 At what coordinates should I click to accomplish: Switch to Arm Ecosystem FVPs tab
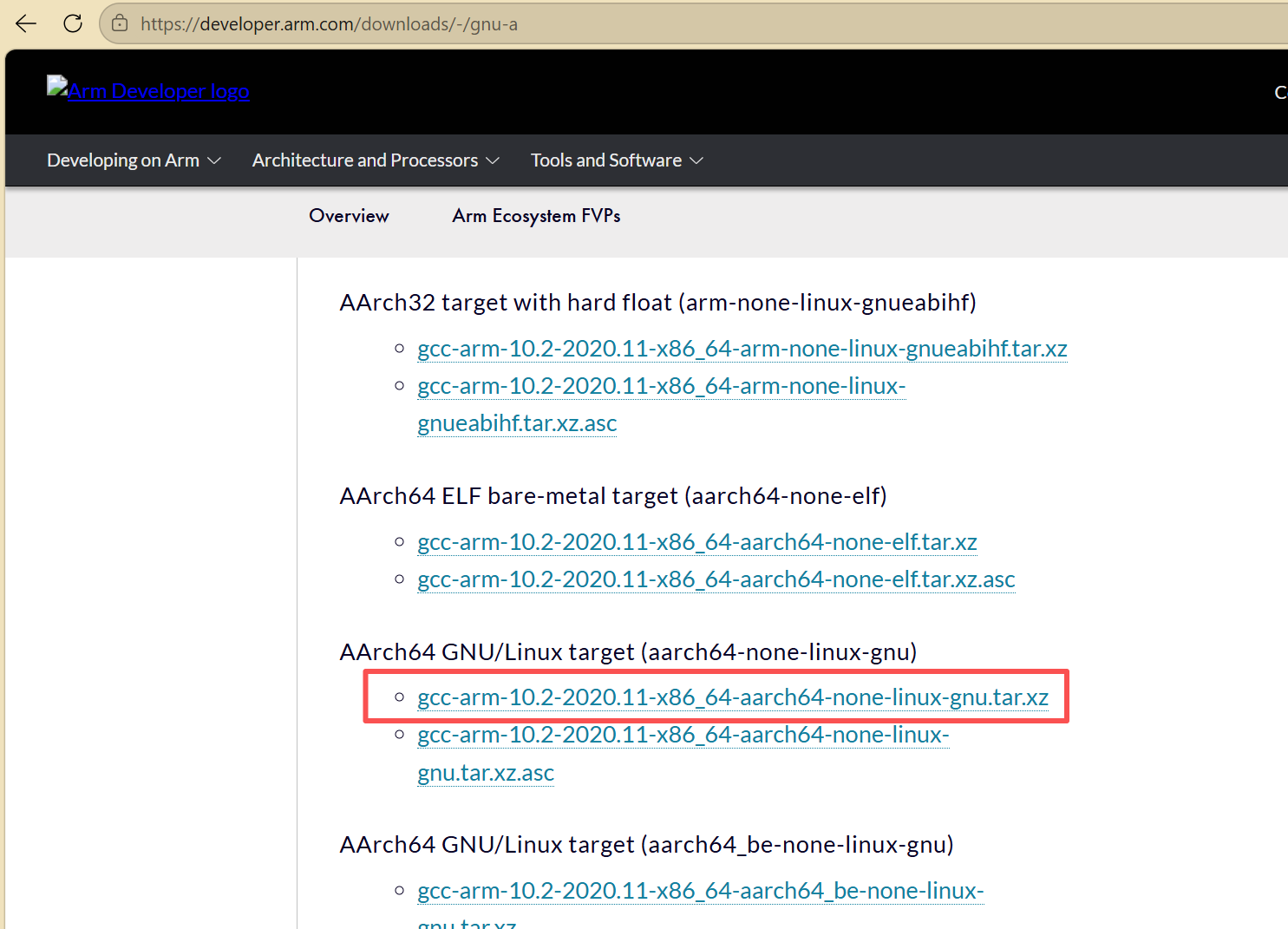click(536, 216)
